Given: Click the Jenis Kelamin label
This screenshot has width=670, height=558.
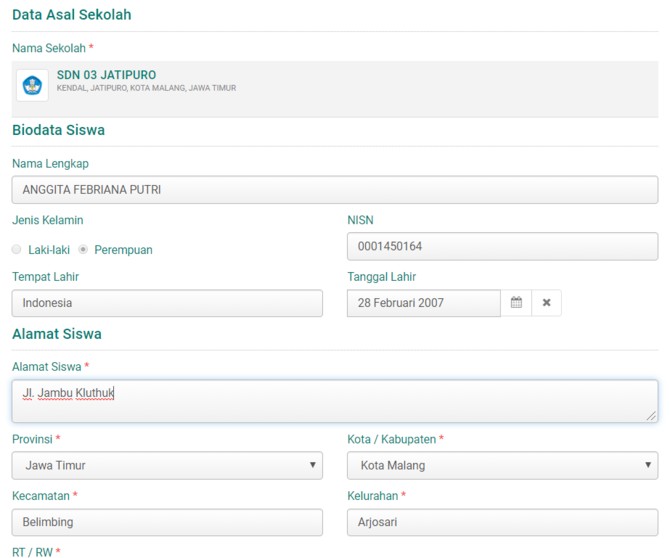Looking at the screenshot, I should [47, 220].
